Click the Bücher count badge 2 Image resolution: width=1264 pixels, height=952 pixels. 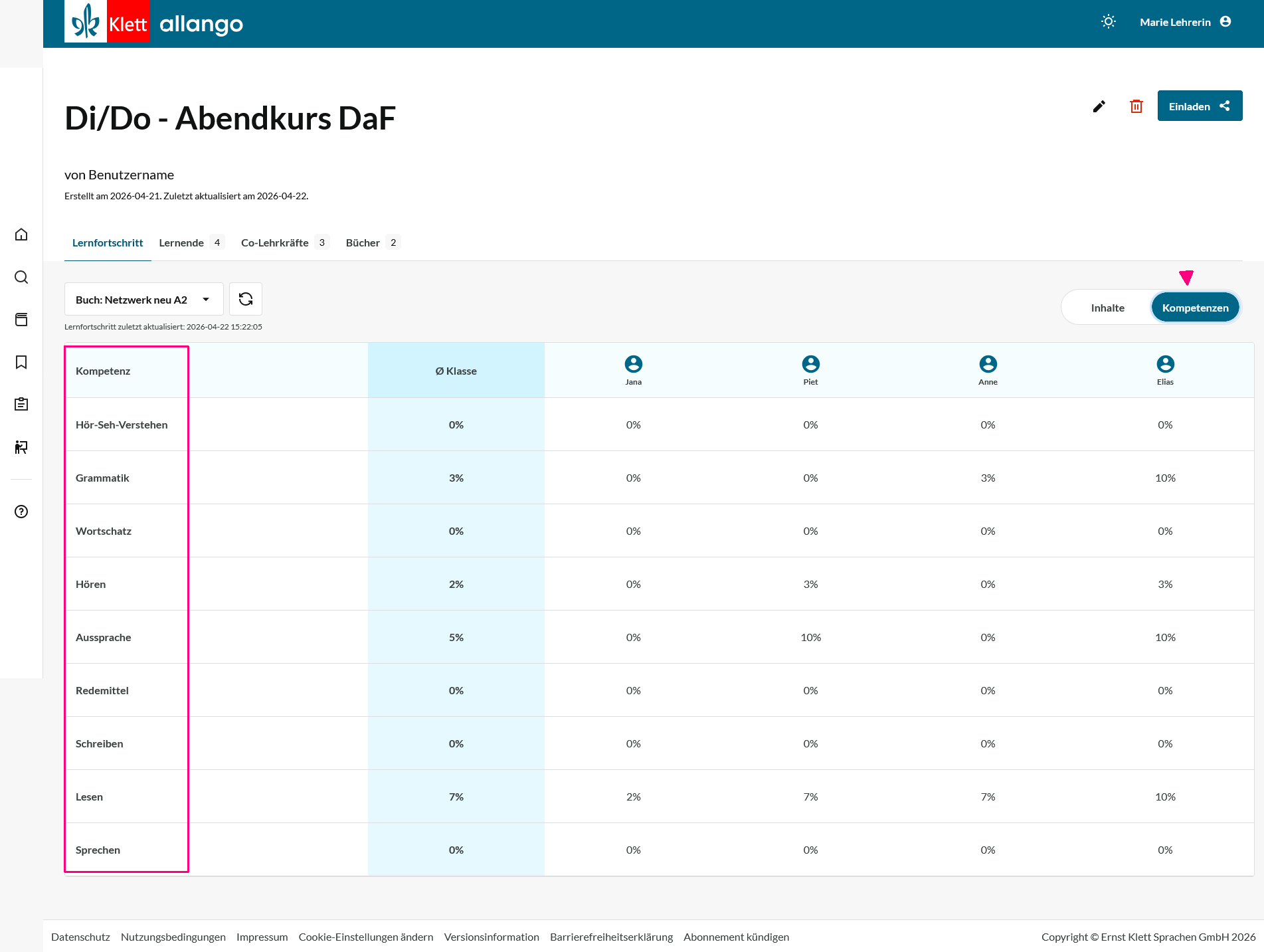(393, 242)
